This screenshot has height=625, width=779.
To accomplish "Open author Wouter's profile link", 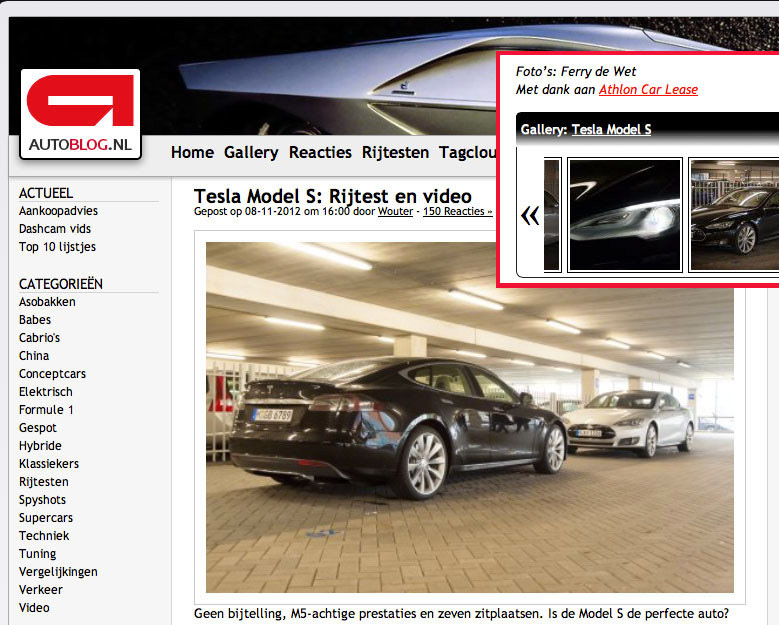I will pyautogui.click(x=395, y=211).
